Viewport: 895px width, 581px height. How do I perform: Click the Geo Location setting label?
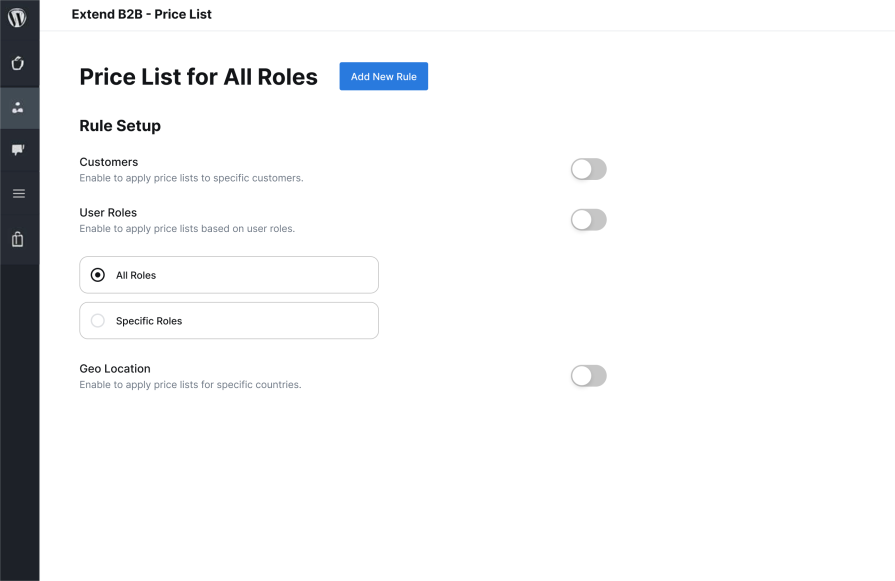pyautogui.click(x=115, y=369)
